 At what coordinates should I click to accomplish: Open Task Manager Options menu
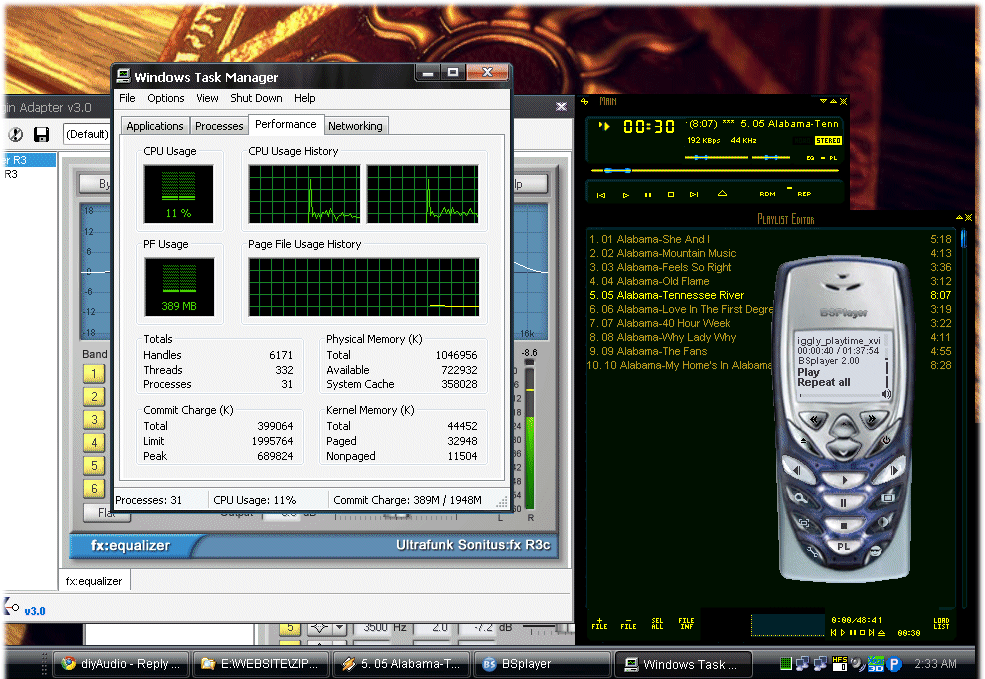pos(166,98)
